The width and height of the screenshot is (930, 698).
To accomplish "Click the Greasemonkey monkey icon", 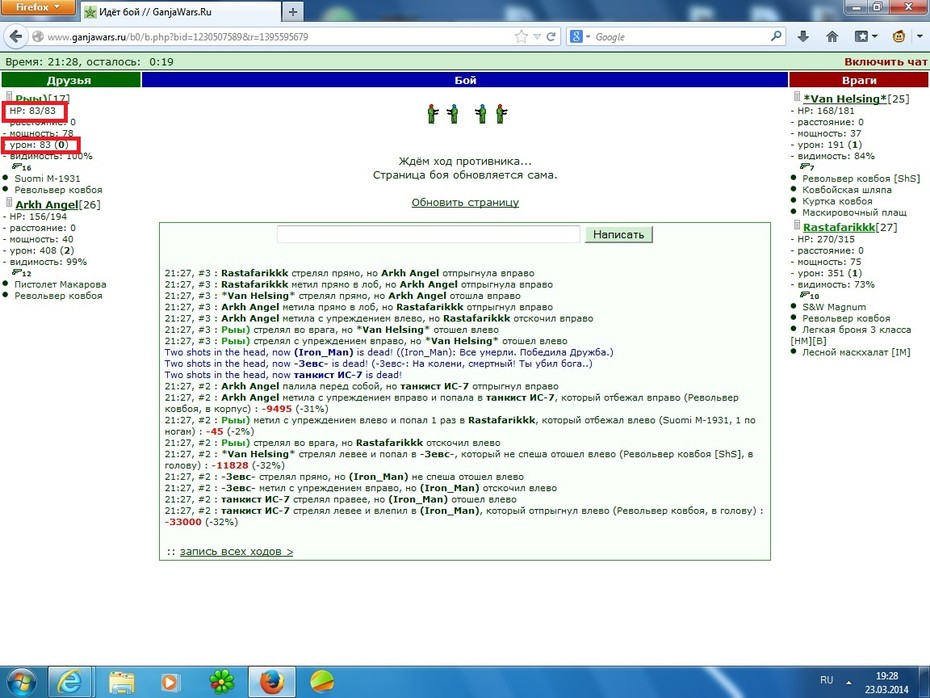I will pos(899,37).
